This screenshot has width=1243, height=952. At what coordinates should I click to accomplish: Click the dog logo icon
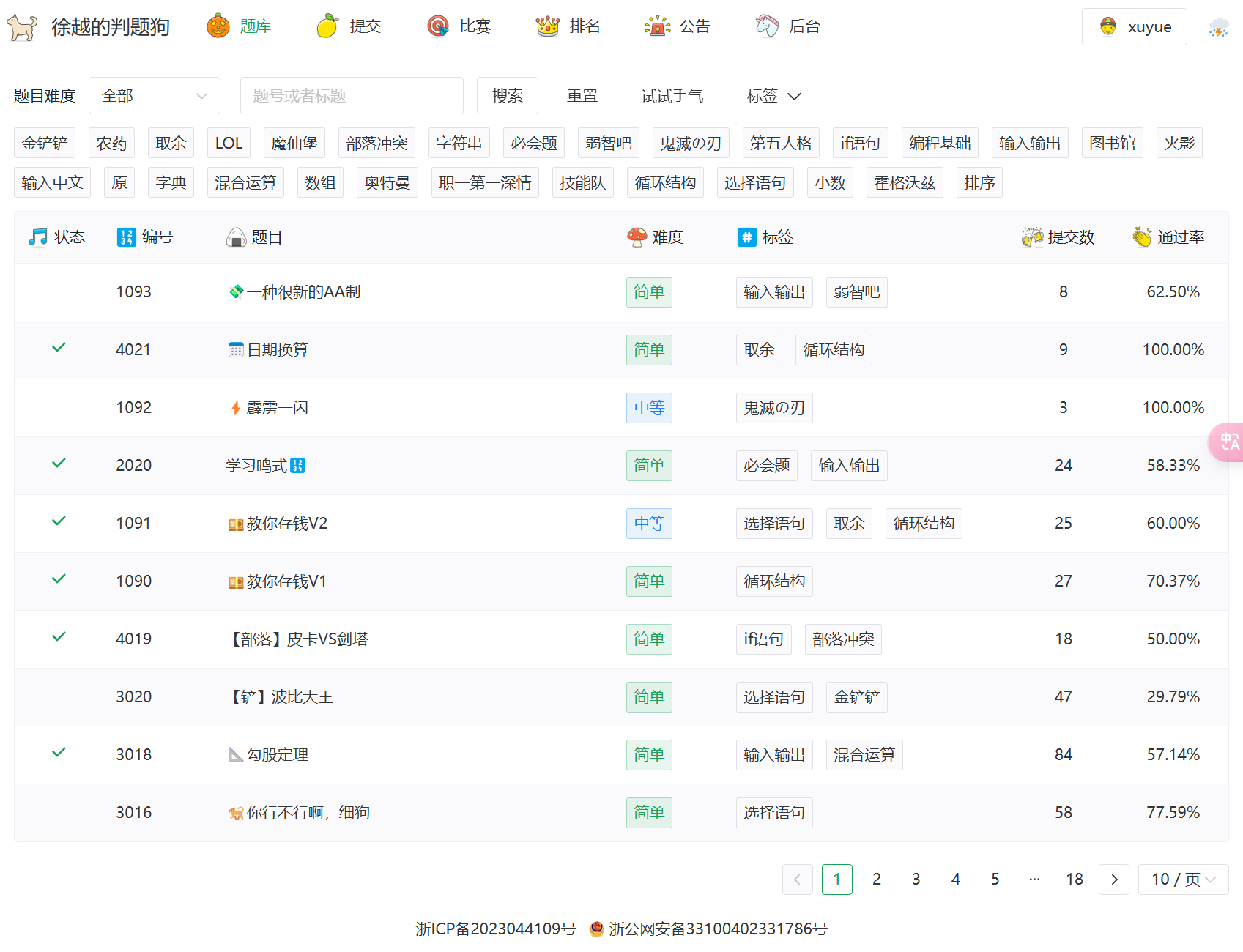22,27
